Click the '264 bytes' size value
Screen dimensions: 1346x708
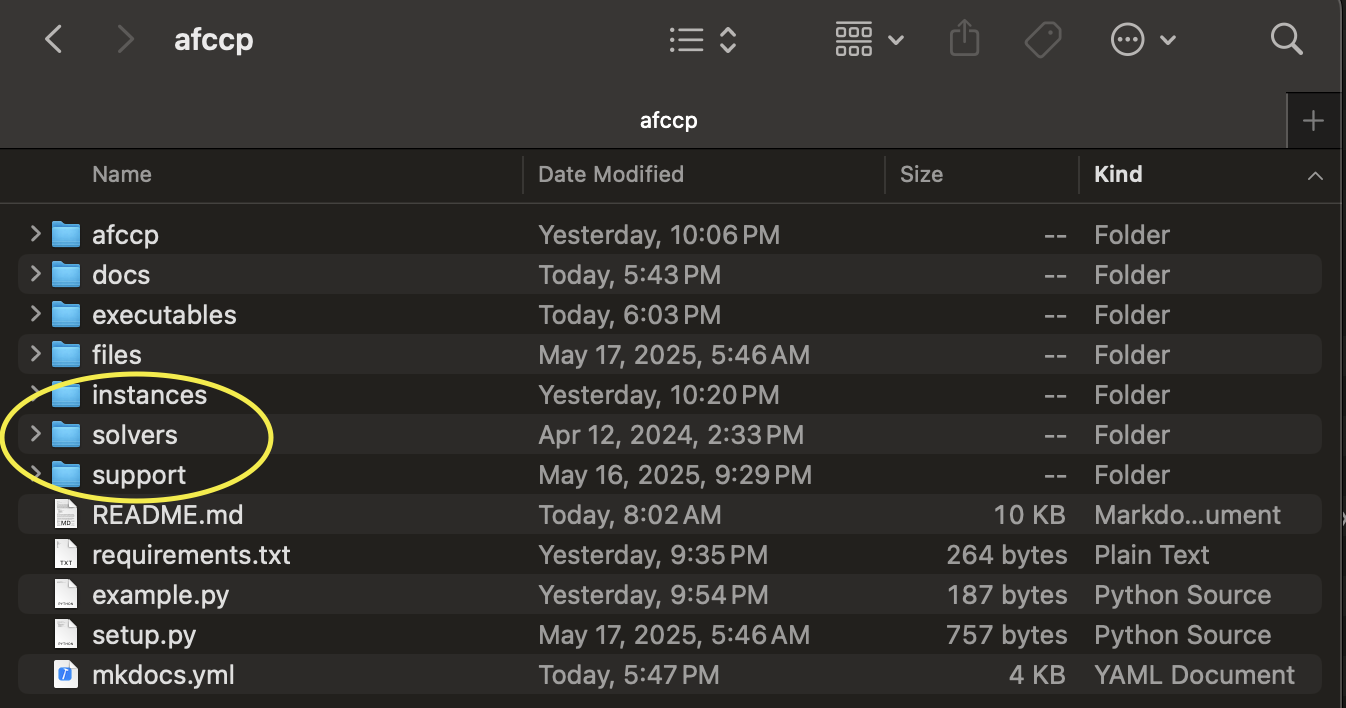pos(1006,555)
